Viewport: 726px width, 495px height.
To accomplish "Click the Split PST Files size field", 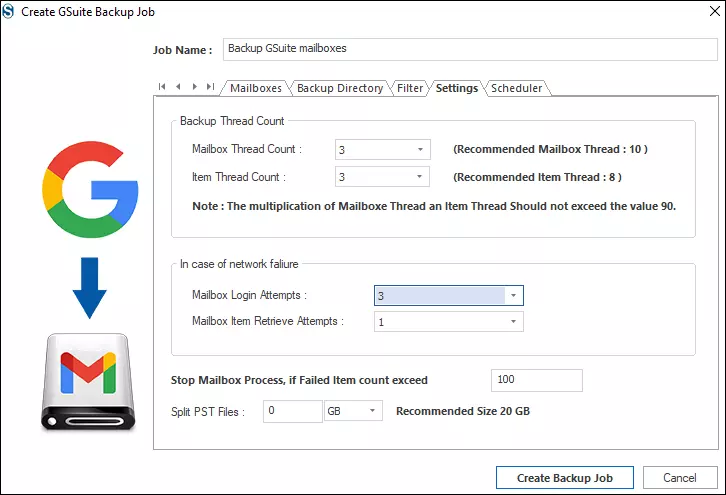I will point(293,411).
